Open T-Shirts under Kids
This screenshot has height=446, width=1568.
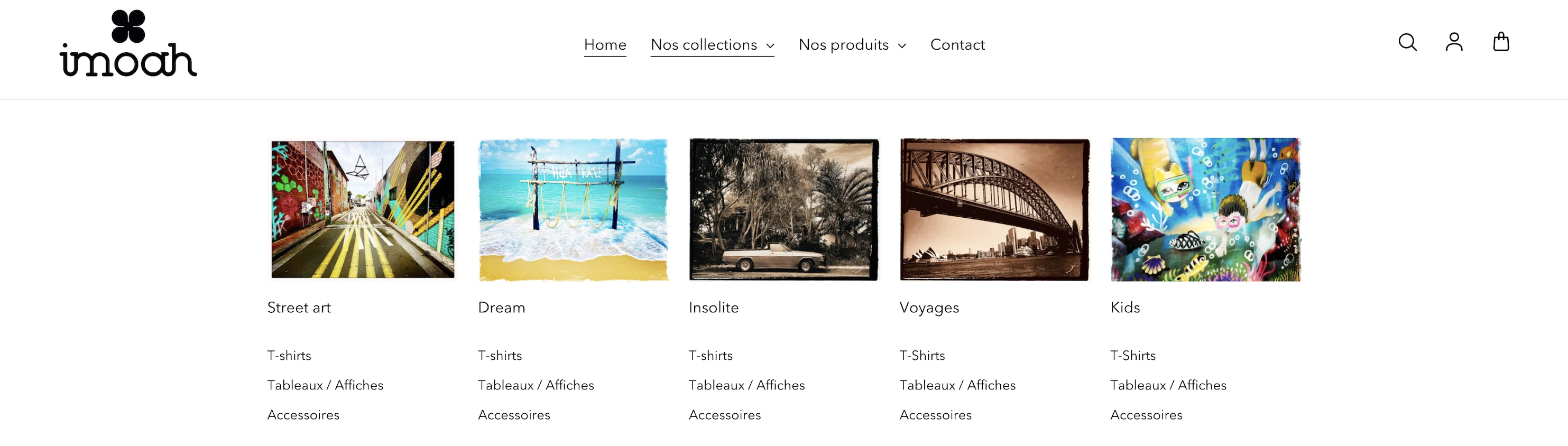tap(1133, 355)
